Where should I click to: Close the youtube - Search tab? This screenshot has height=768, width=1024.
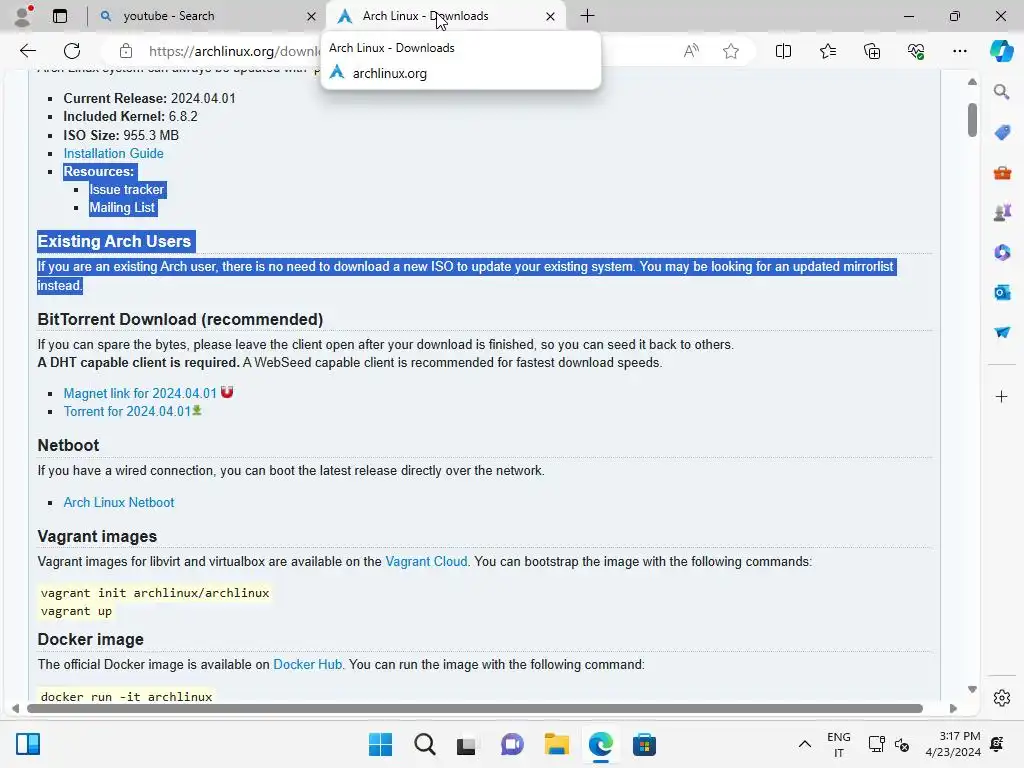312,16
